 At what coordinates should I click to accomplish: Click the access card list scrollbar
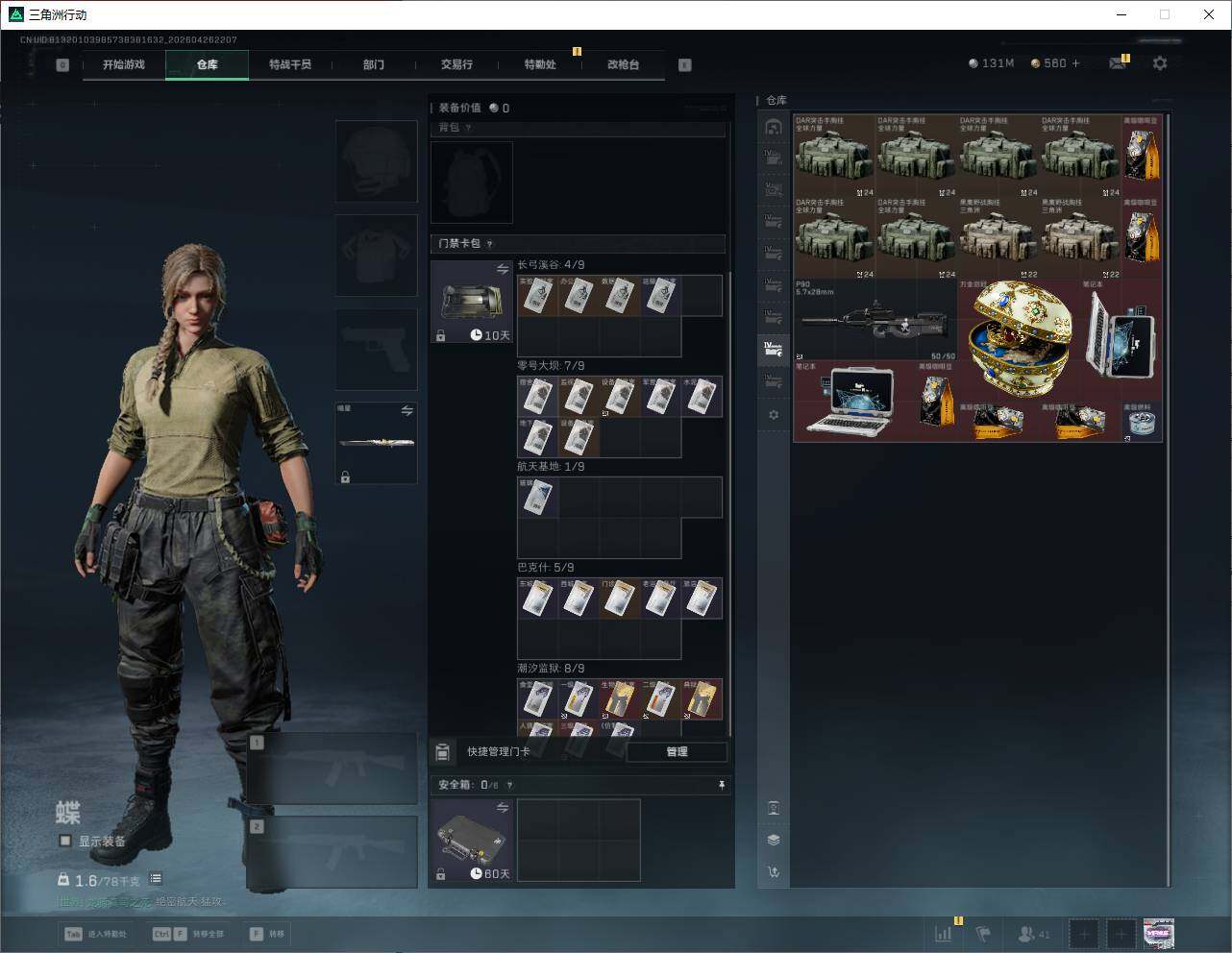click(730, 504)
